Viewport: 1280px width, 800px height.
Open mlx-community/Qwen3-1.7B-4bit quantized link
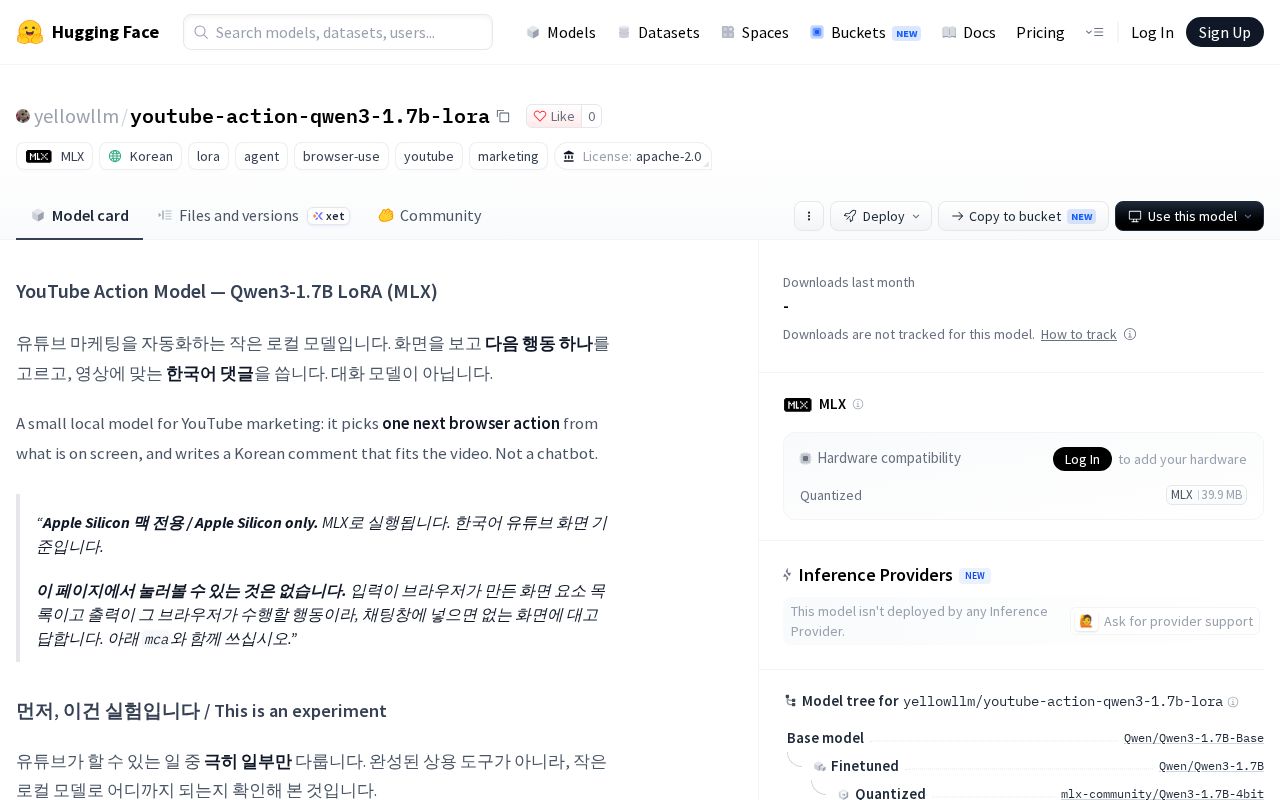pos(1162,794)
